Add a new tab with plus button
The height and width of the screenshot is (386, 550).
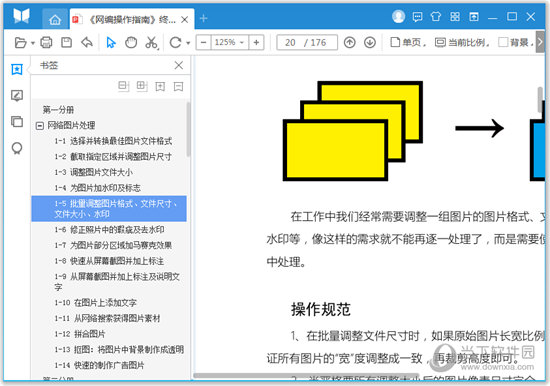203,18
